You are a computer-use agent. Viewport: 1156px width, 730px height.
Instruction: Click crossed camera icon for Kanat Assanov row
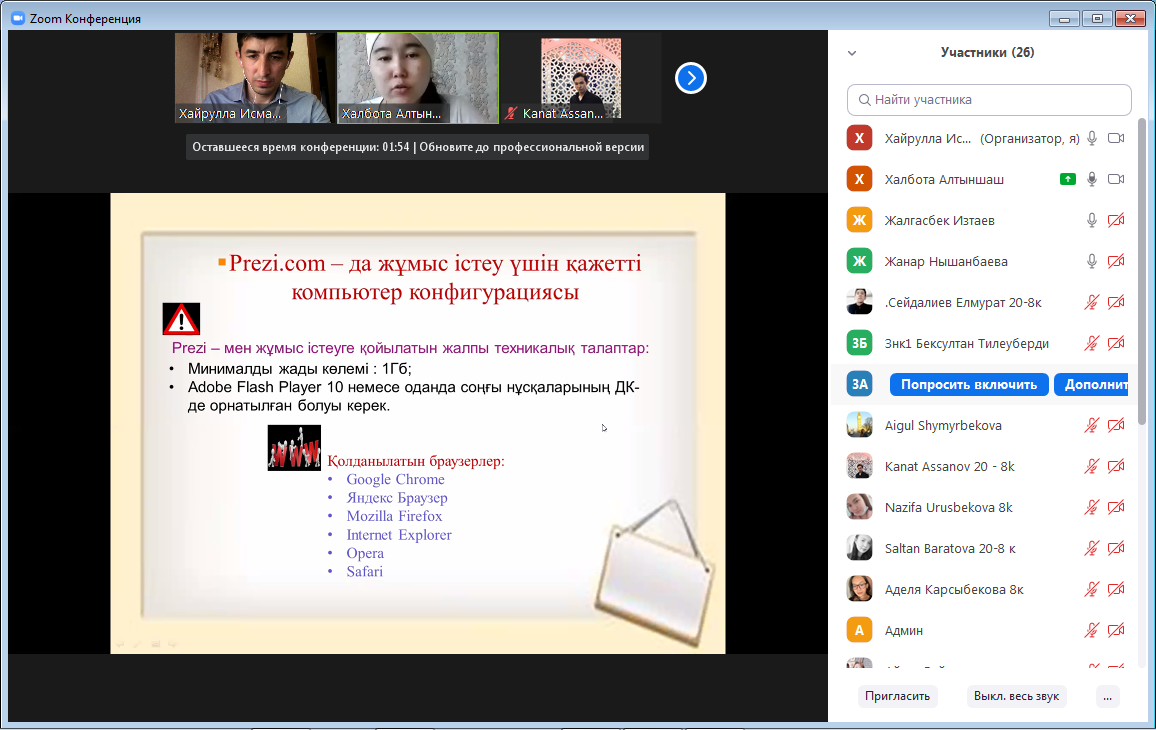[x=1116, y=466]
